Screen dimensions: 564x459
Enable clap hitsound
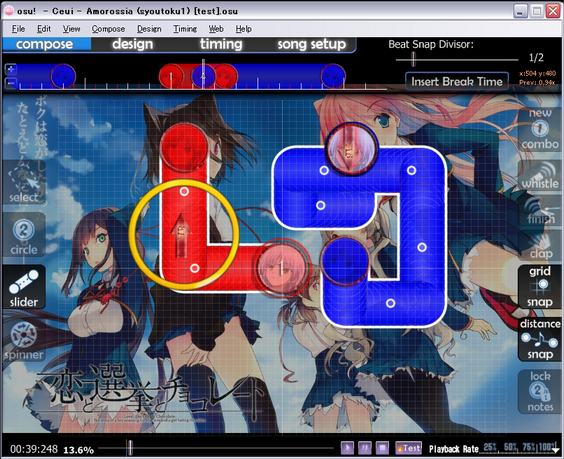[540, 246]
